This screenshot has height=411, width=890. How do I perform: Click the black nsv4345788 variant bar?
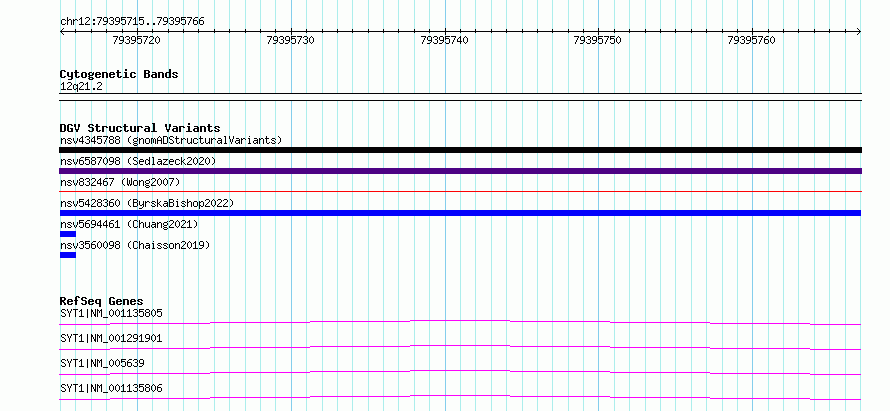460,150
